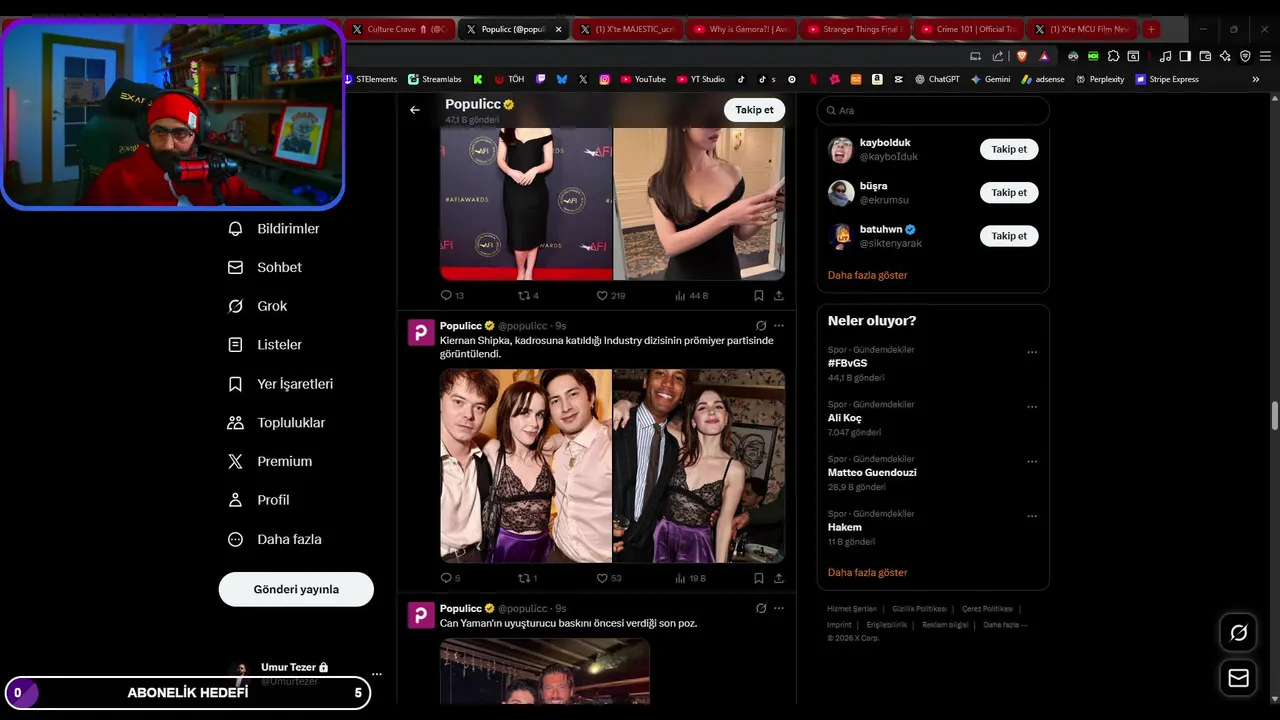Toggle the Brave sidebar panel button

(1185, 56)
